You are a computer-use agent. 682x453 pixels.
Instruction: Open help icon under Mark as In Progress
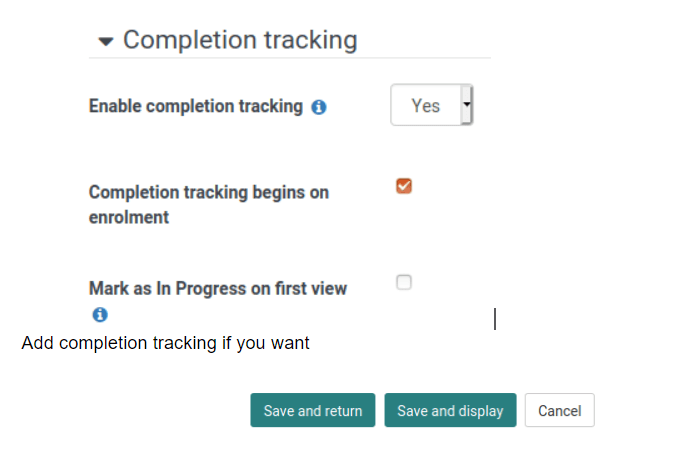click(100, 314)
